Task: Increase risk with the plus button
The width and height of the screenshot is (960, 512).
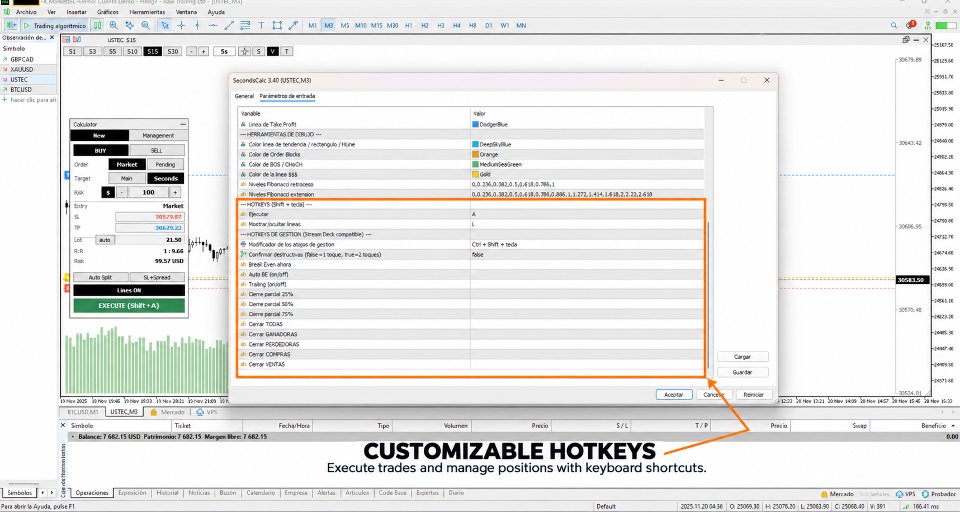Action: point(175,192)
